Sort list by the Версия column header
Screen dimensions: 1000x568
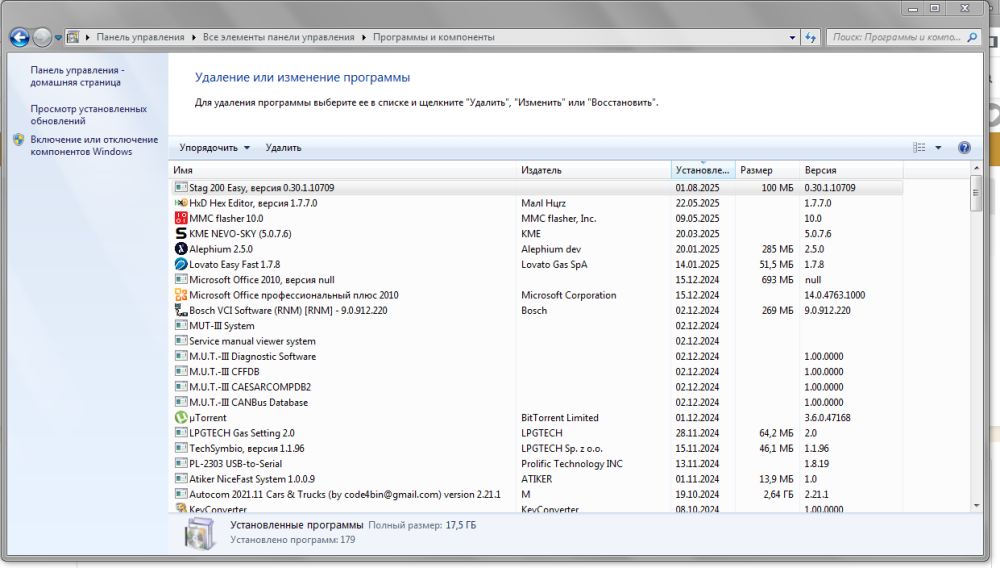point(851,170)
